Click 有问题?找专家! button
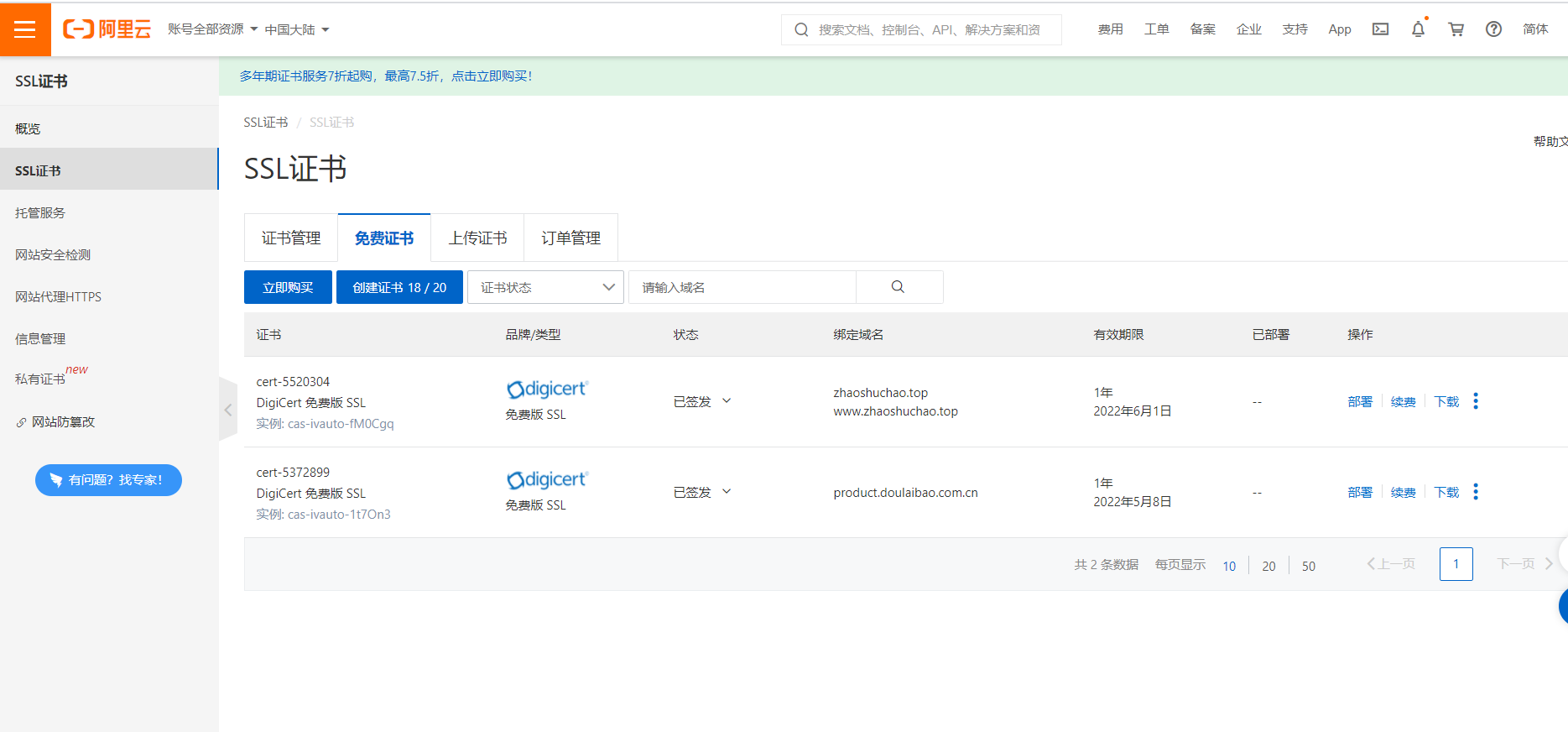 pos(108,480)
